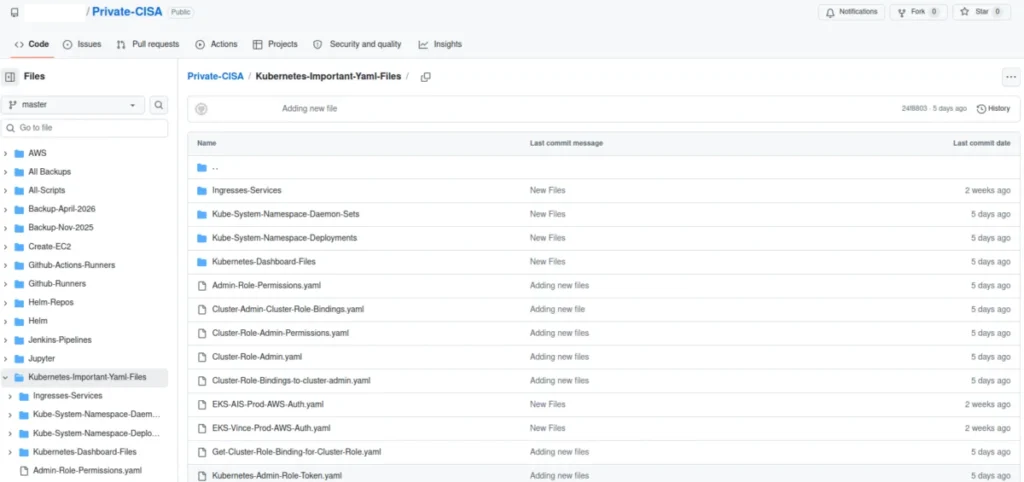The height and width of the screenshot is (482, 1024).
Task: Open Admin-Role-Permissions.yaml in file list
Action: click(x=266, y=285)
